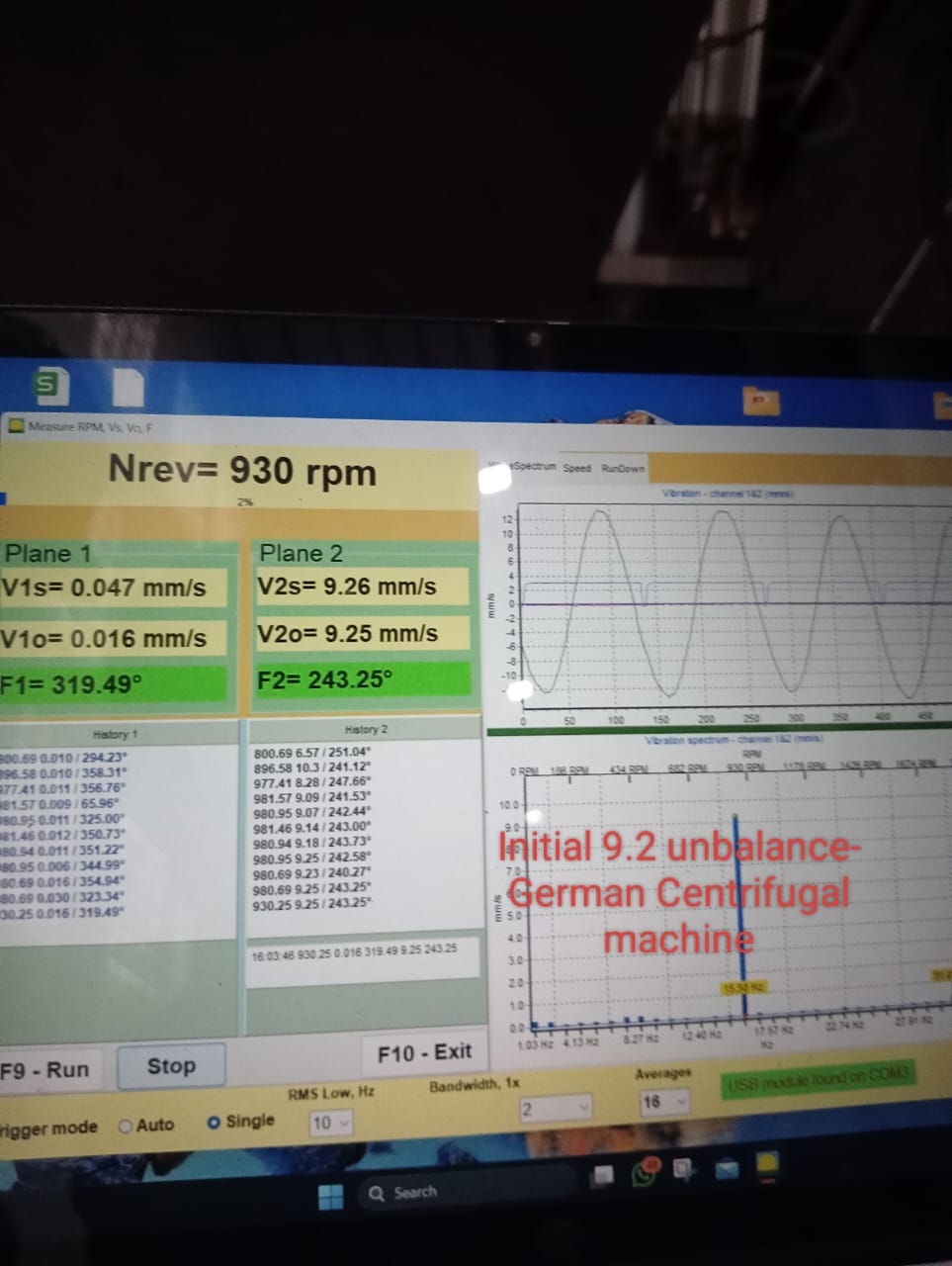
Task: Select History 2 row 800.69 6.57 / 251.04°
Action: pyautogui.click(x=311, y=752)
